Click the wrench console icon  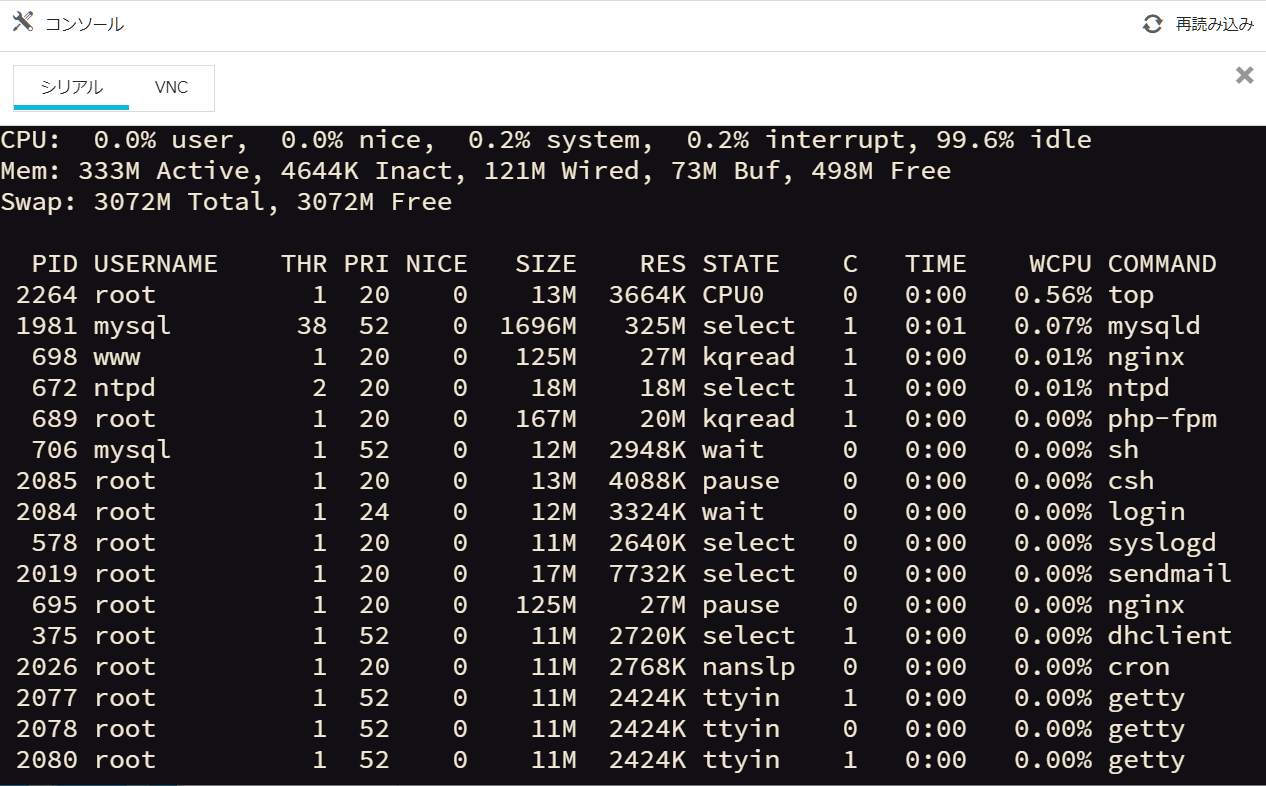point(23,22)
